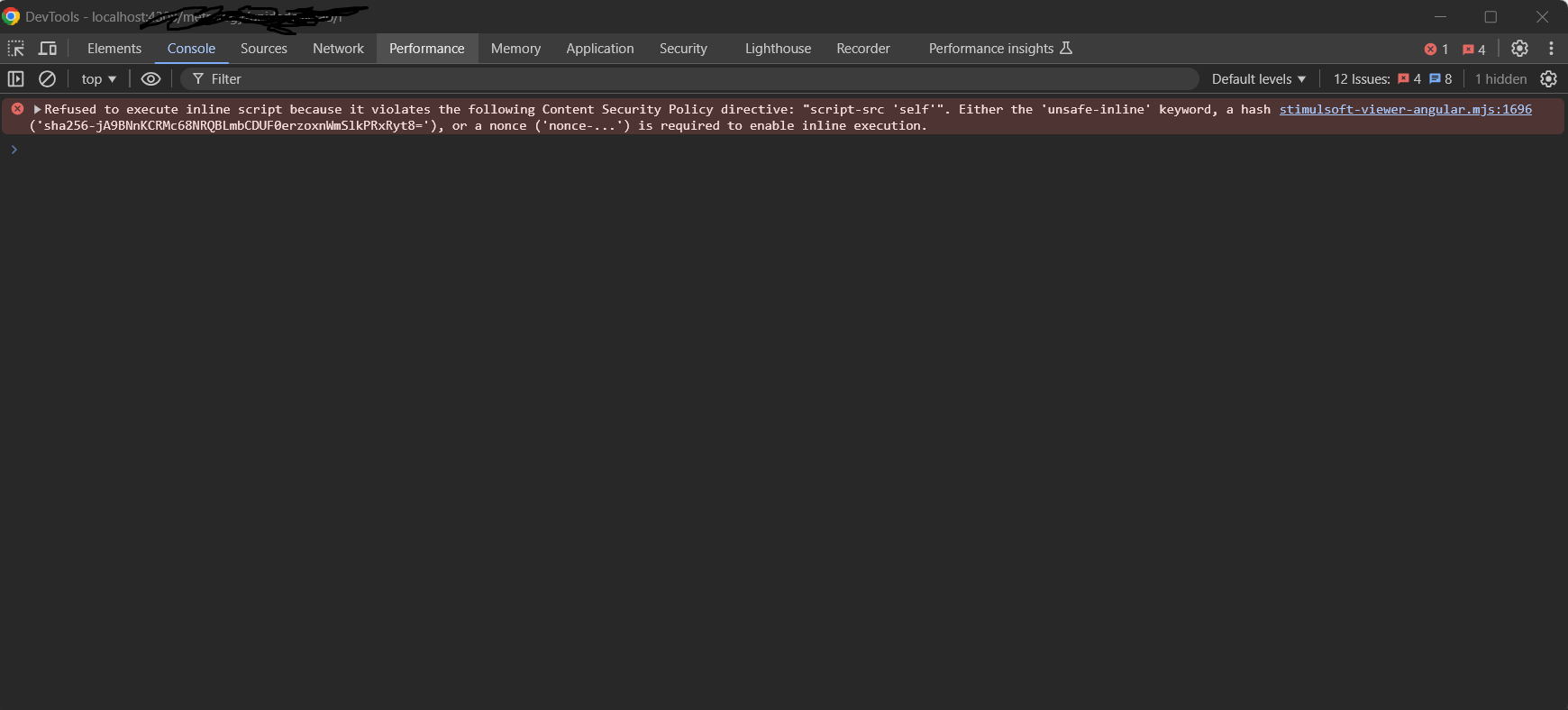
Task: Open the Default levels dropdown
Action: point(1258,79)
